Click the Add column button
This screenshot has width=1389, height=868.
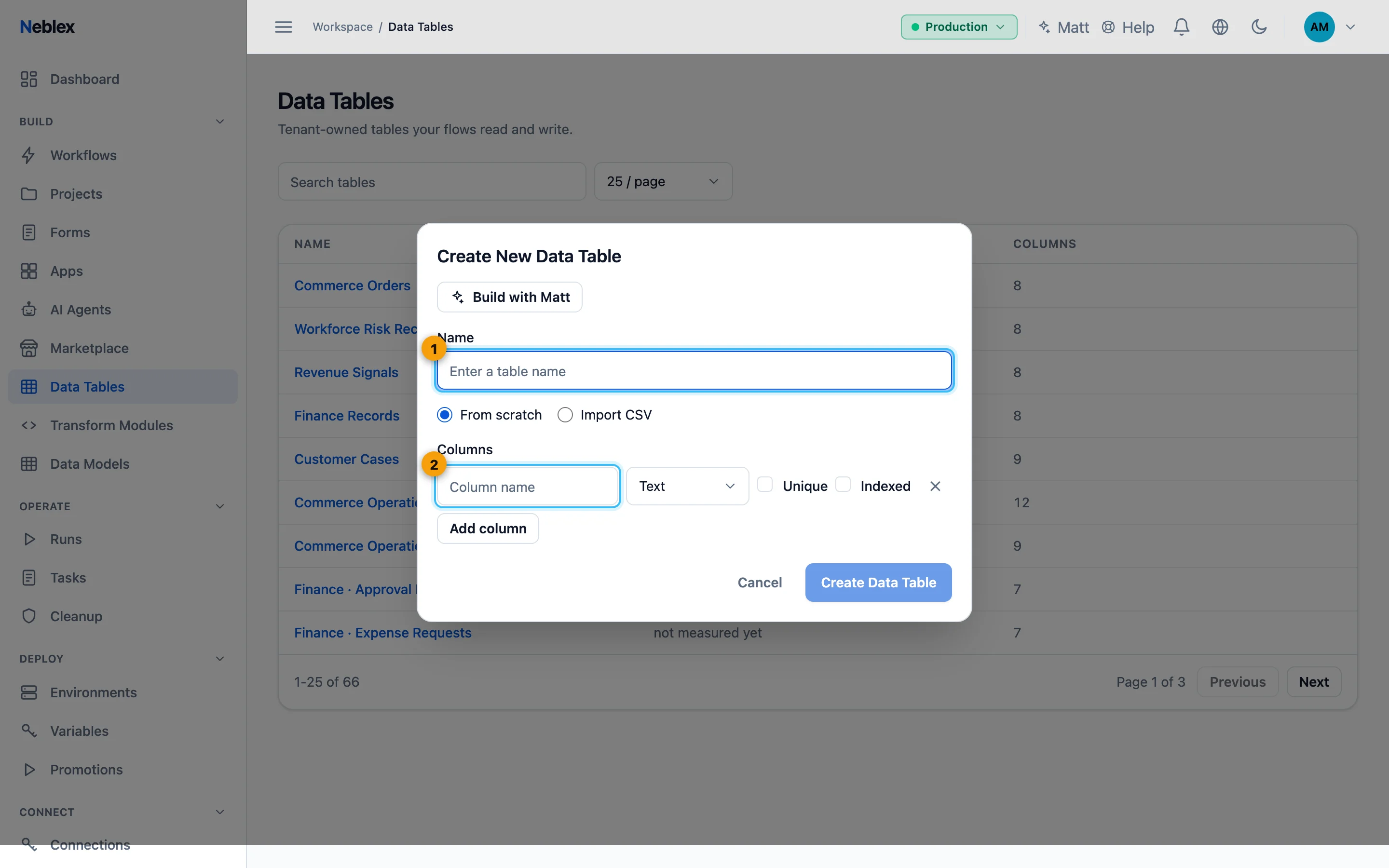click(488, 528)
